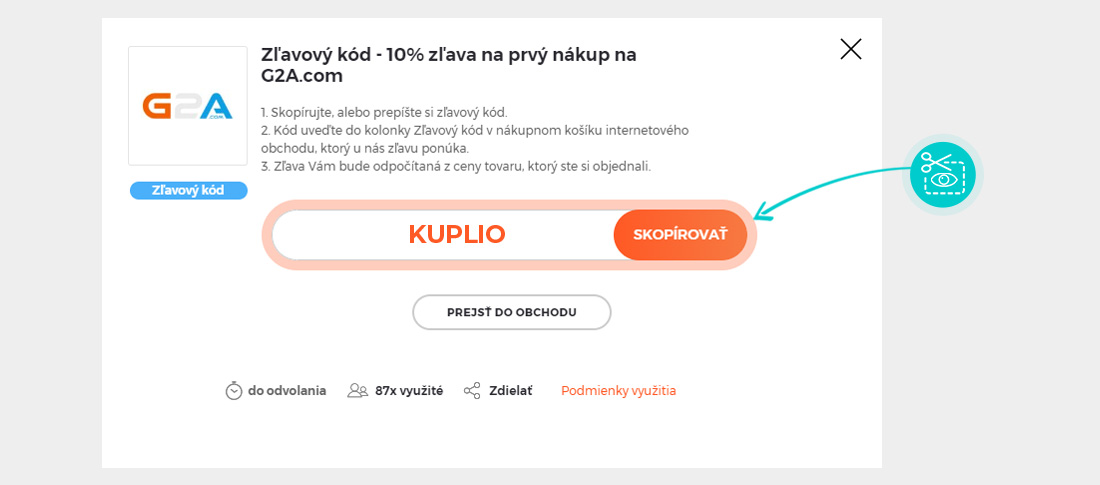Open the Podmienky využitia link

(618, 391)
